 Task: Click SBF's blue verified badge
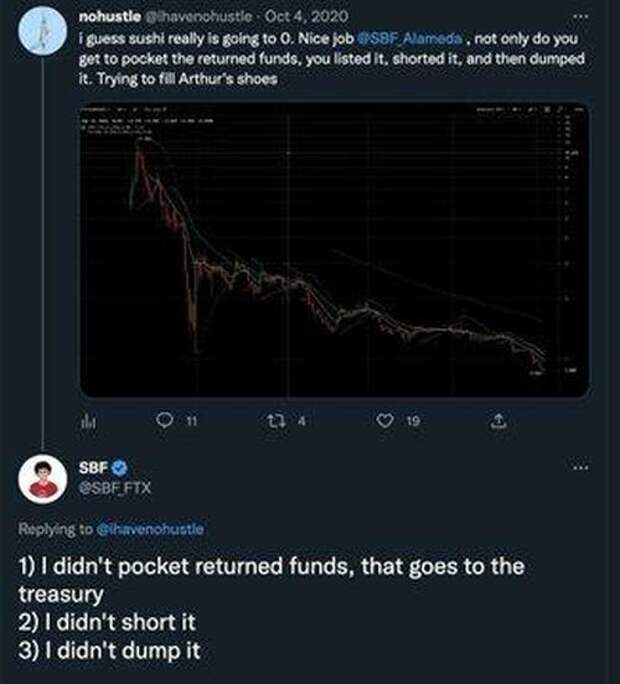coord(116,466)
